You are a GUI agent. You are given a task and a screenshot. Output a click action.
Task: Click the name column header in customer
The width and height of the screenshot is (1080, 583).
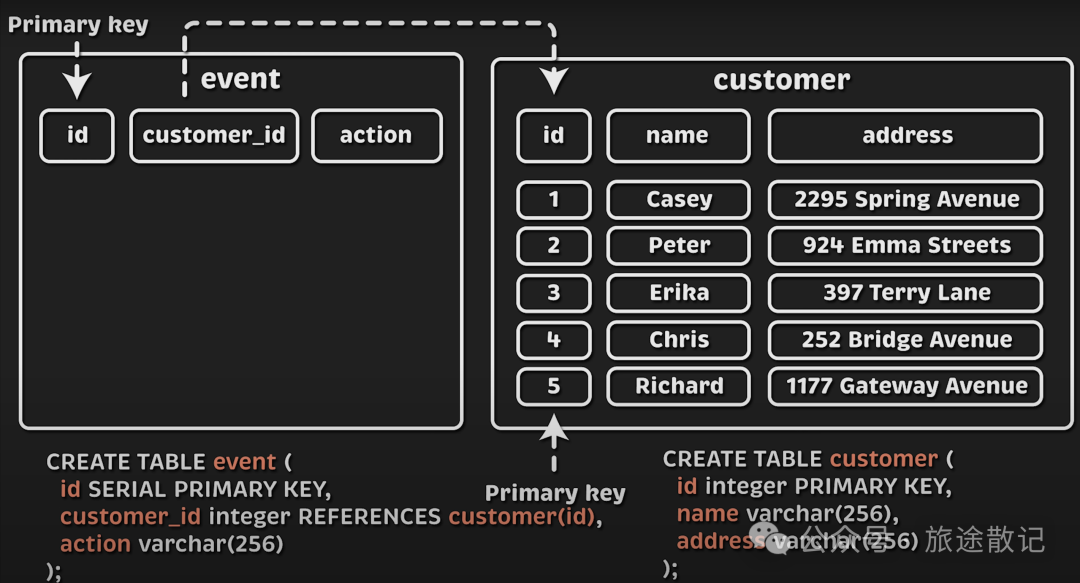(678, 136)
